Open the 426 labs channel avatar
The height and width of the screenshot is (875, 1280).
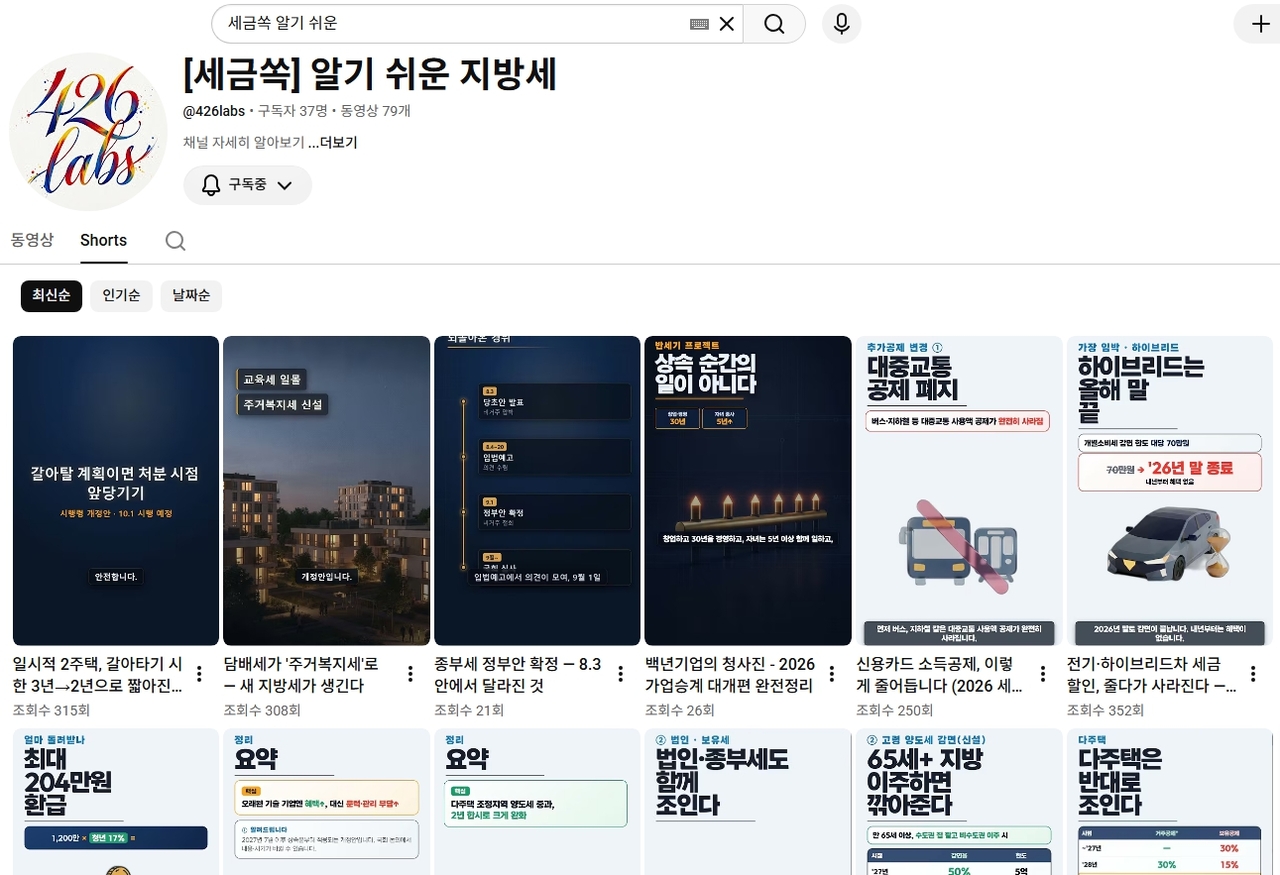88,132
